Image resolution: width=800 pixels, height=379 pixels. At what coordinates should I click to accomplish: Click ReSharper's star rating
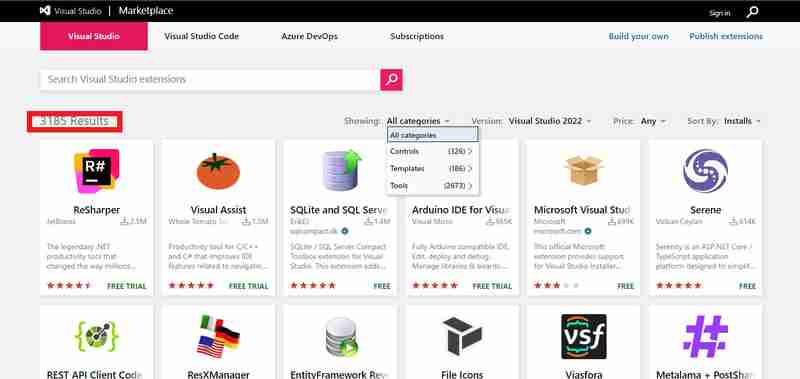[x=69, y=286]
